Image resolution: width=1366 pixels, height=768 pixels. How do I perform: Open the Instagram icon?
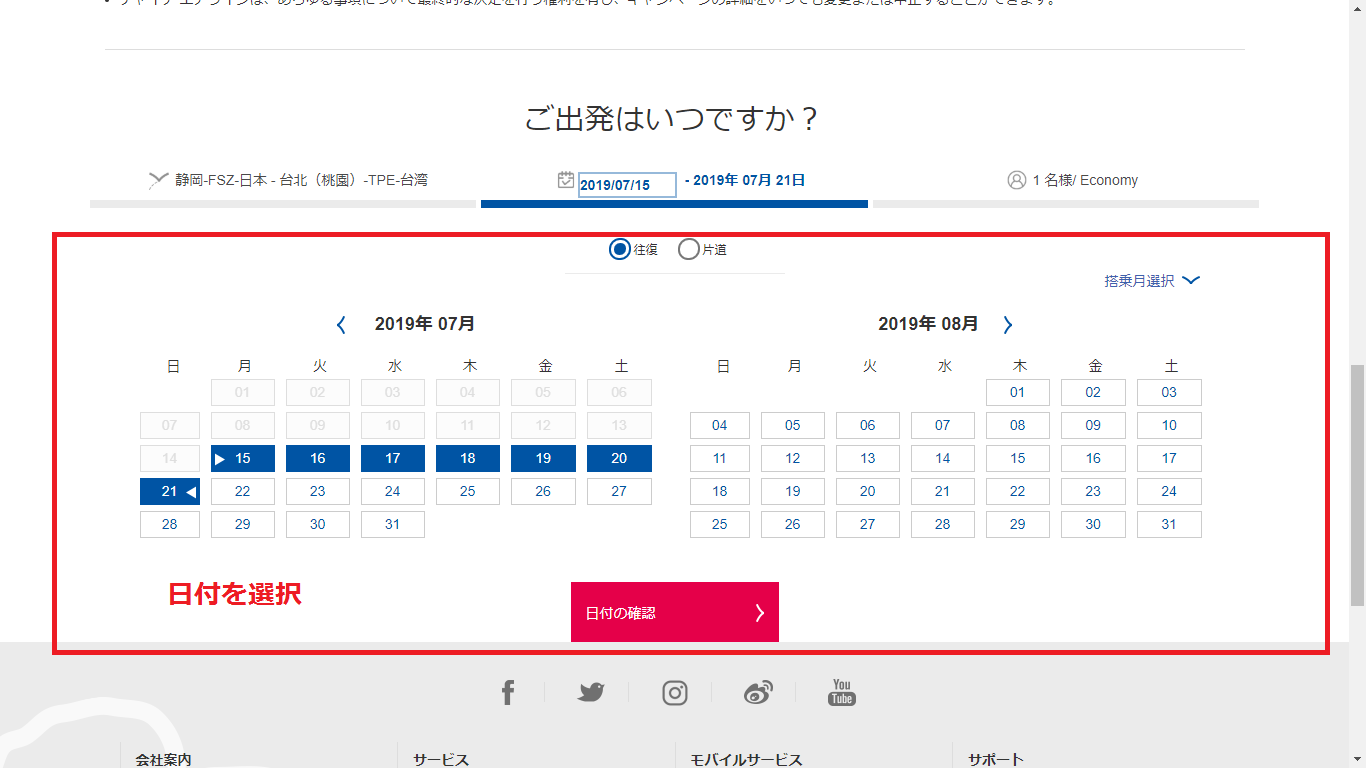(x=675, y=692)
